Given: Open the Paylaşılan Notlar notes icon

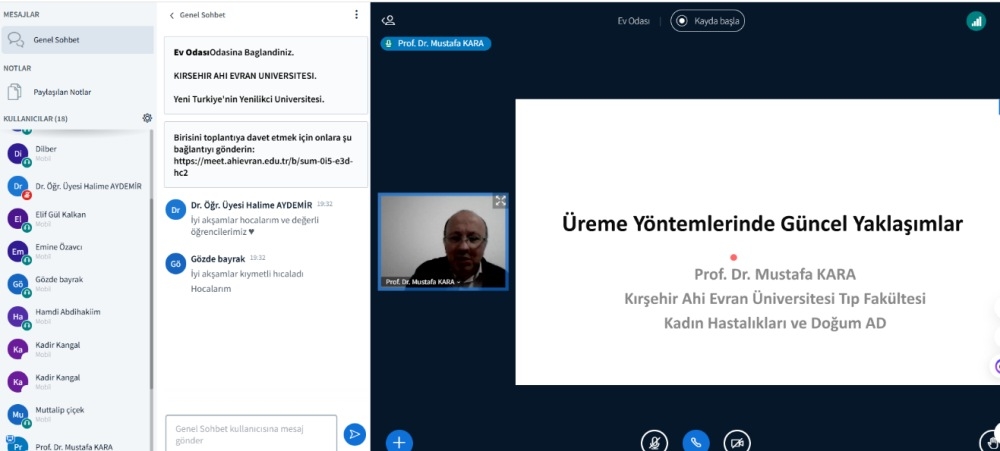Looking at the screenshot, I should pyautogui.click(x=15, y=92).
